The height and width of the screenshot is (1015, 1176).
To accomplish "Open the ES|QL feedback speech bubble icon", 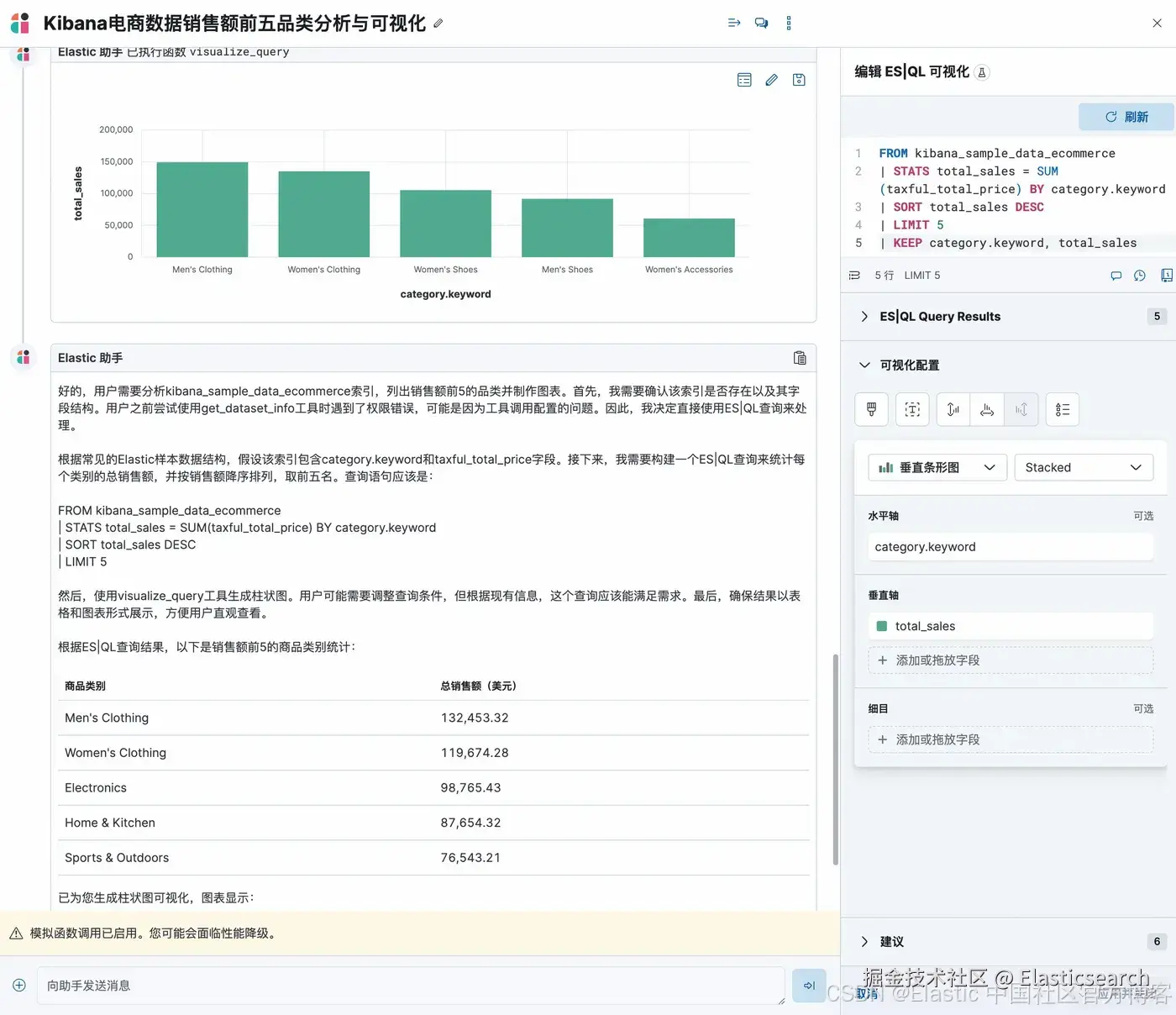I will 1116,276.
